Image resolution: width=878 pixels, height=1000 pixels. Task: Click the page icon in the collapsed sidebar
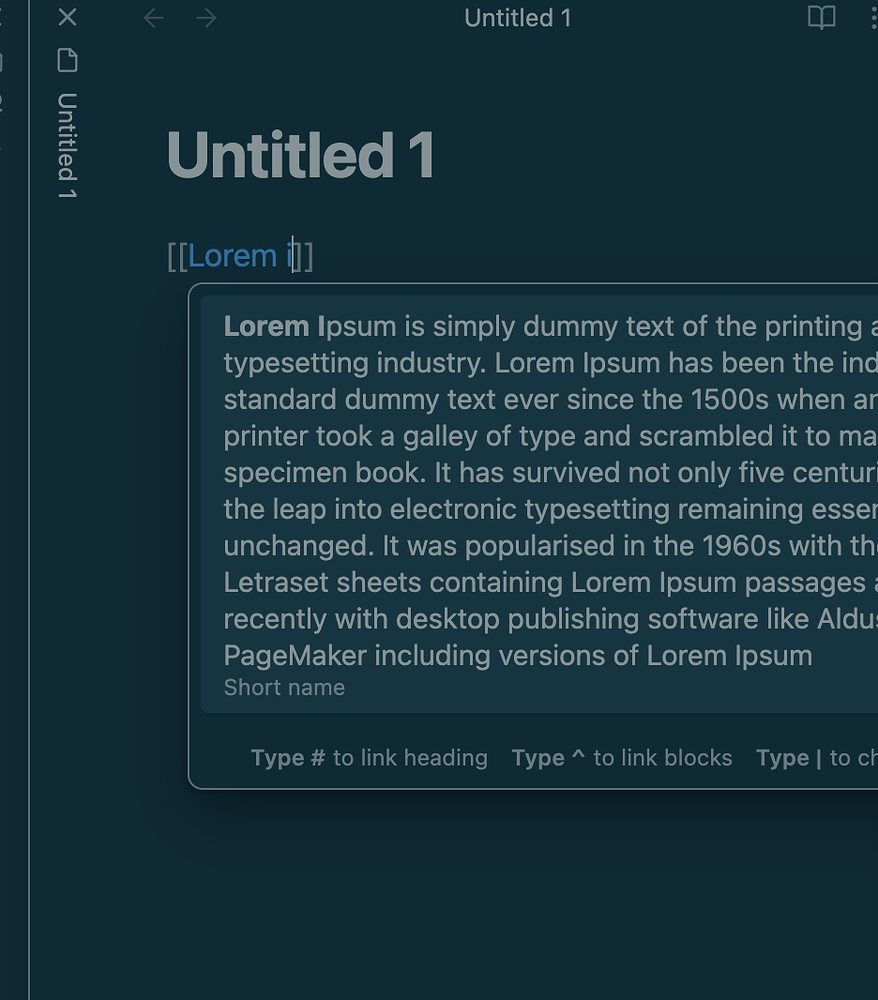(66, 61)
